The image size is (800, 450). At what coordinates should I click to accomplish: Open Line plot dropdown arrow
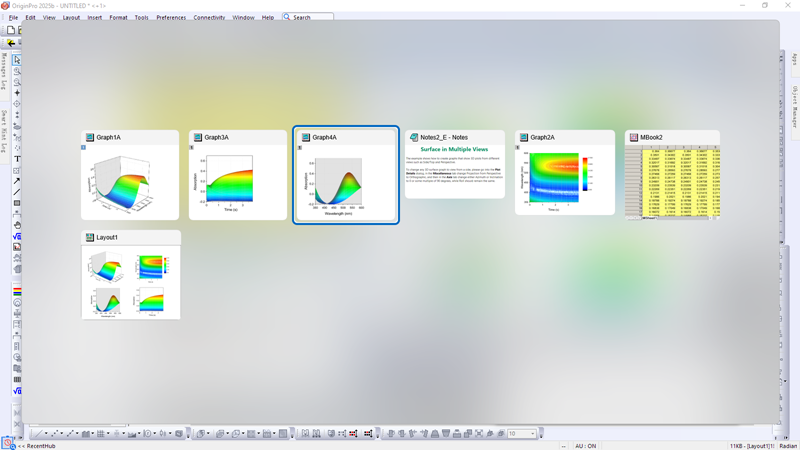coord(46,434)
